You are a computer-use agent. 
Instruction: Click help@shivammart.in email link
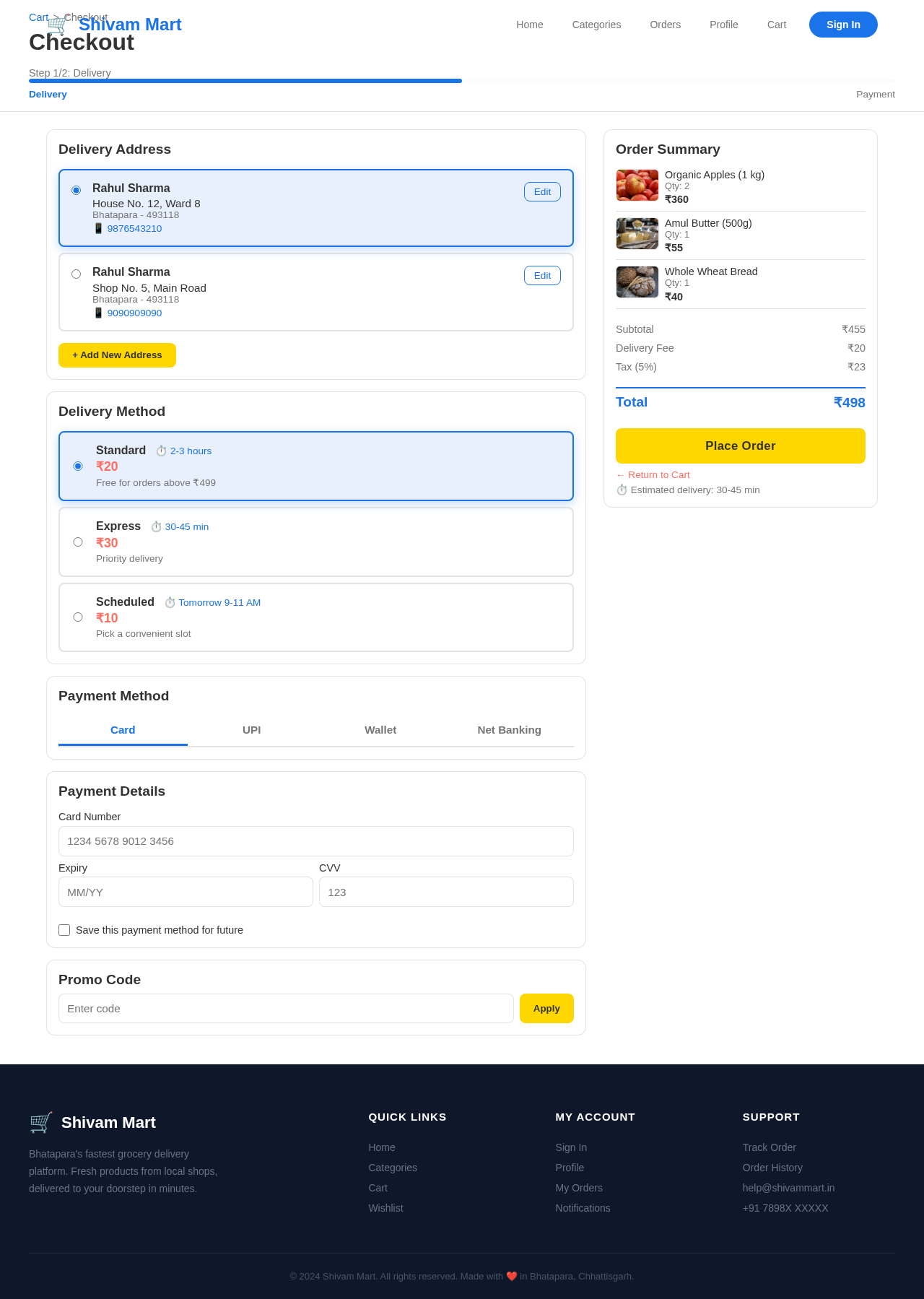788,1188
